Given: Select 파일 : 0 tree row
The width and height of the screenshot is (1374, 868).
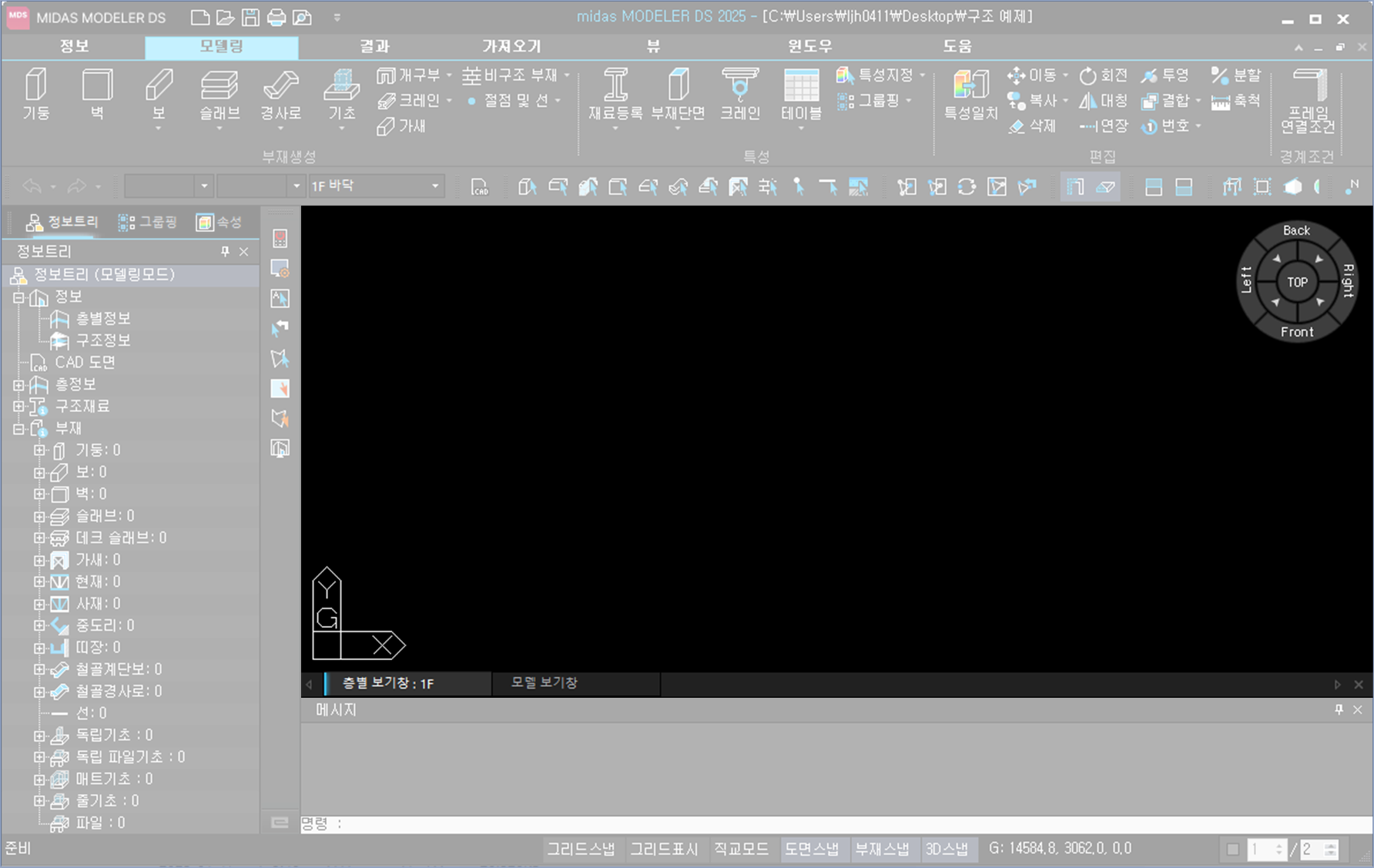Looking at the screenshot, I should [x=99, y=823].
